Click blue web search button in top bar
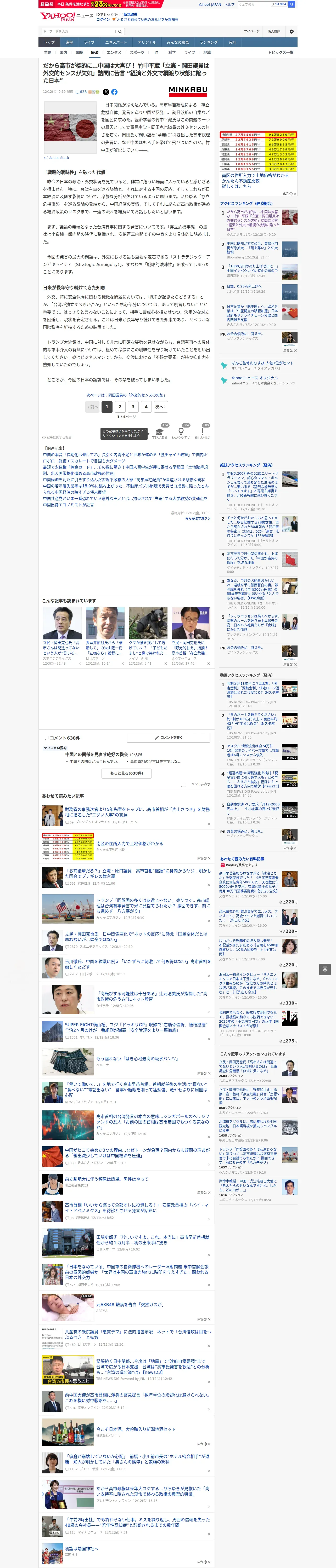 click(x=292, y=4)
